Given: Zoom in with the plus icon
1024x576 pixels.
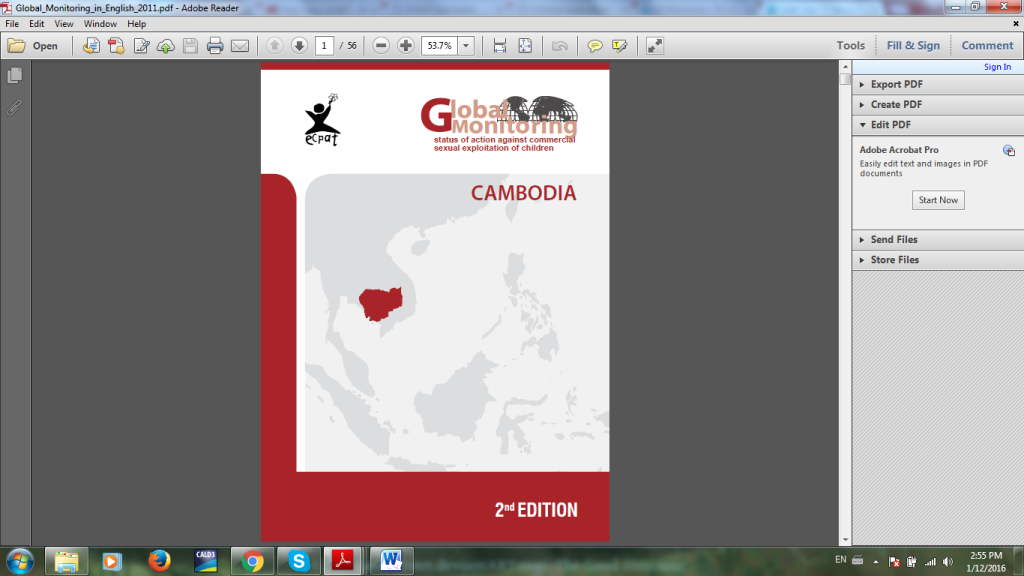Looking at the screenshot, I should click(406, 45).
